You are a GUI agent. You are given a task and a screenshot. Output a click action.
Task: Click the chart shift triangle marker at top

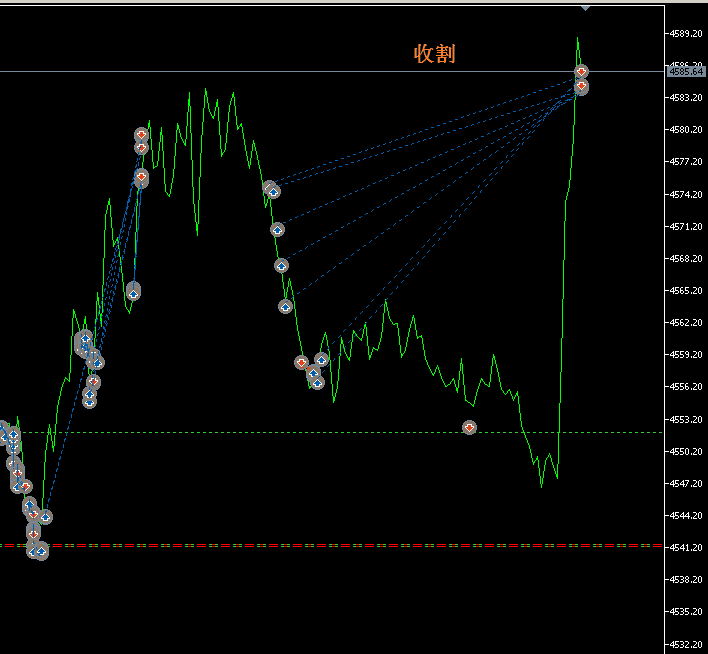coord(586,8)
